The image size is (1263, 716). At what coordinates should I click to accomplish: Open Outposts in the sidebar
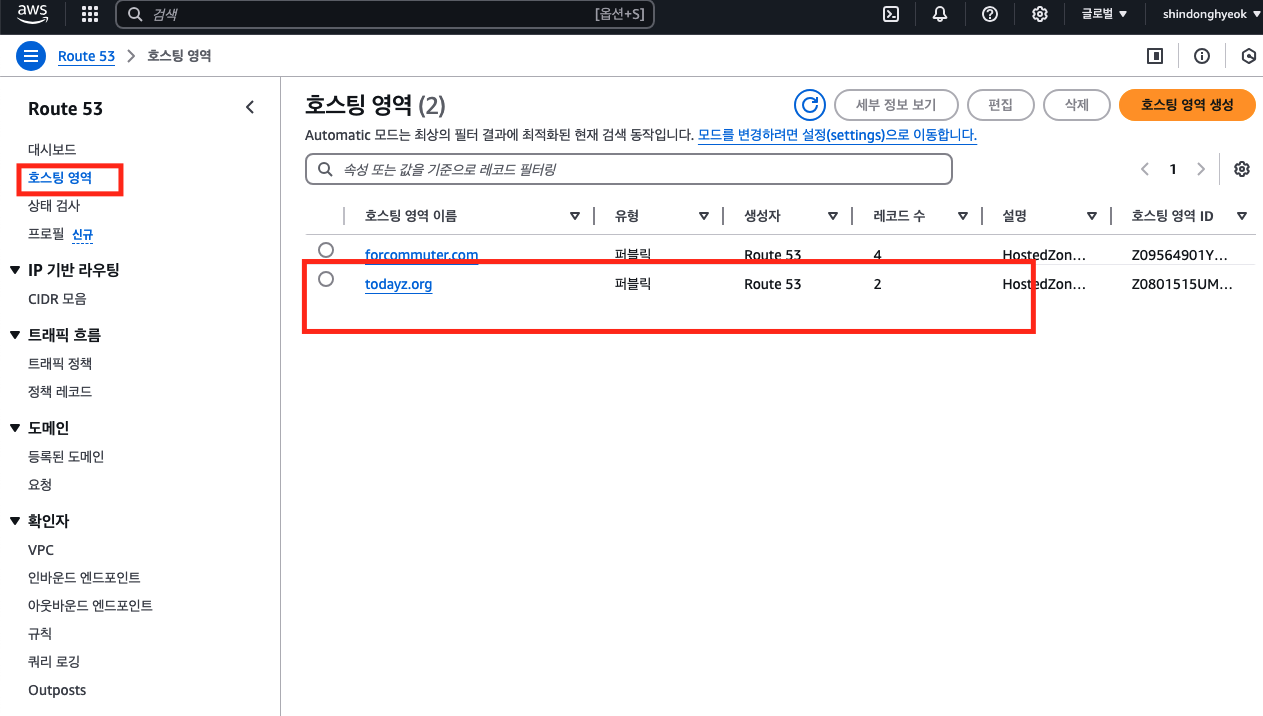tap(57, 690)
